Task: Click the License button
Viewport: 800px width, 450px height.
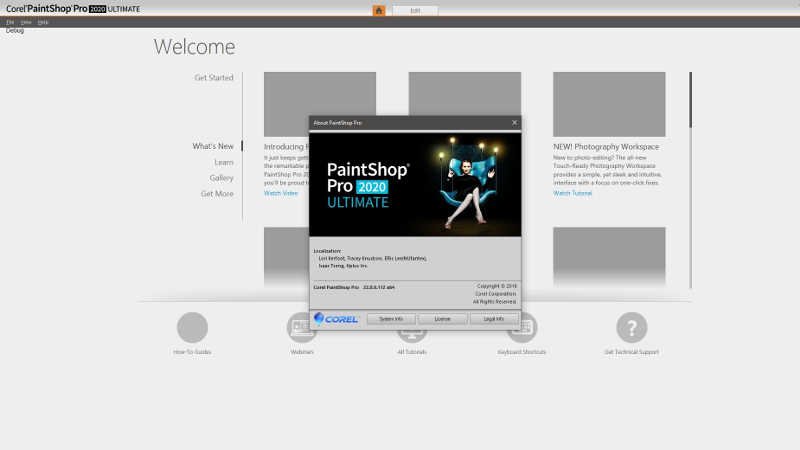Action: click(x=442, y=319)
